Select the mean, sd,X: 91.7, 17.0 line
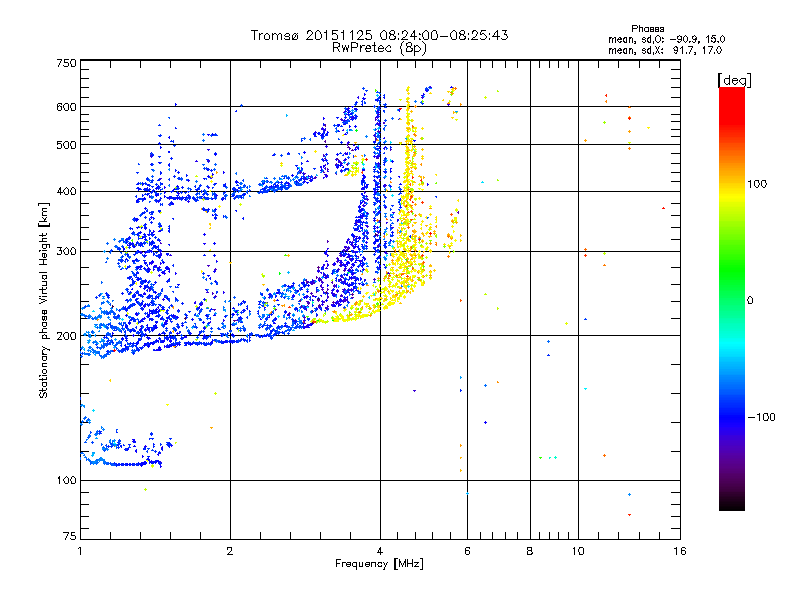This screenshot has width=800, height=600. 665,50
